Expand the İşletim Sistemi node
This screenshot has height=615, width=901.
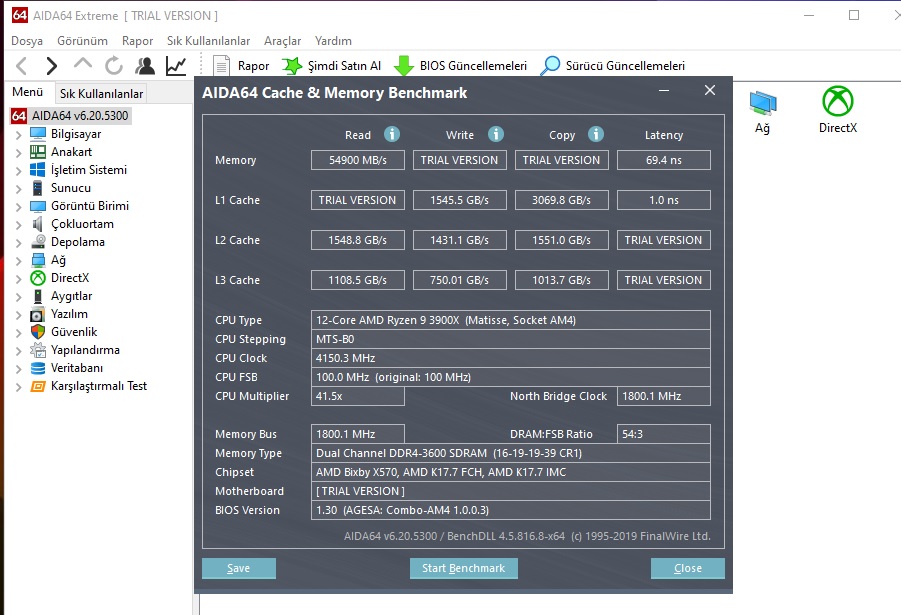tap(18, 171)
